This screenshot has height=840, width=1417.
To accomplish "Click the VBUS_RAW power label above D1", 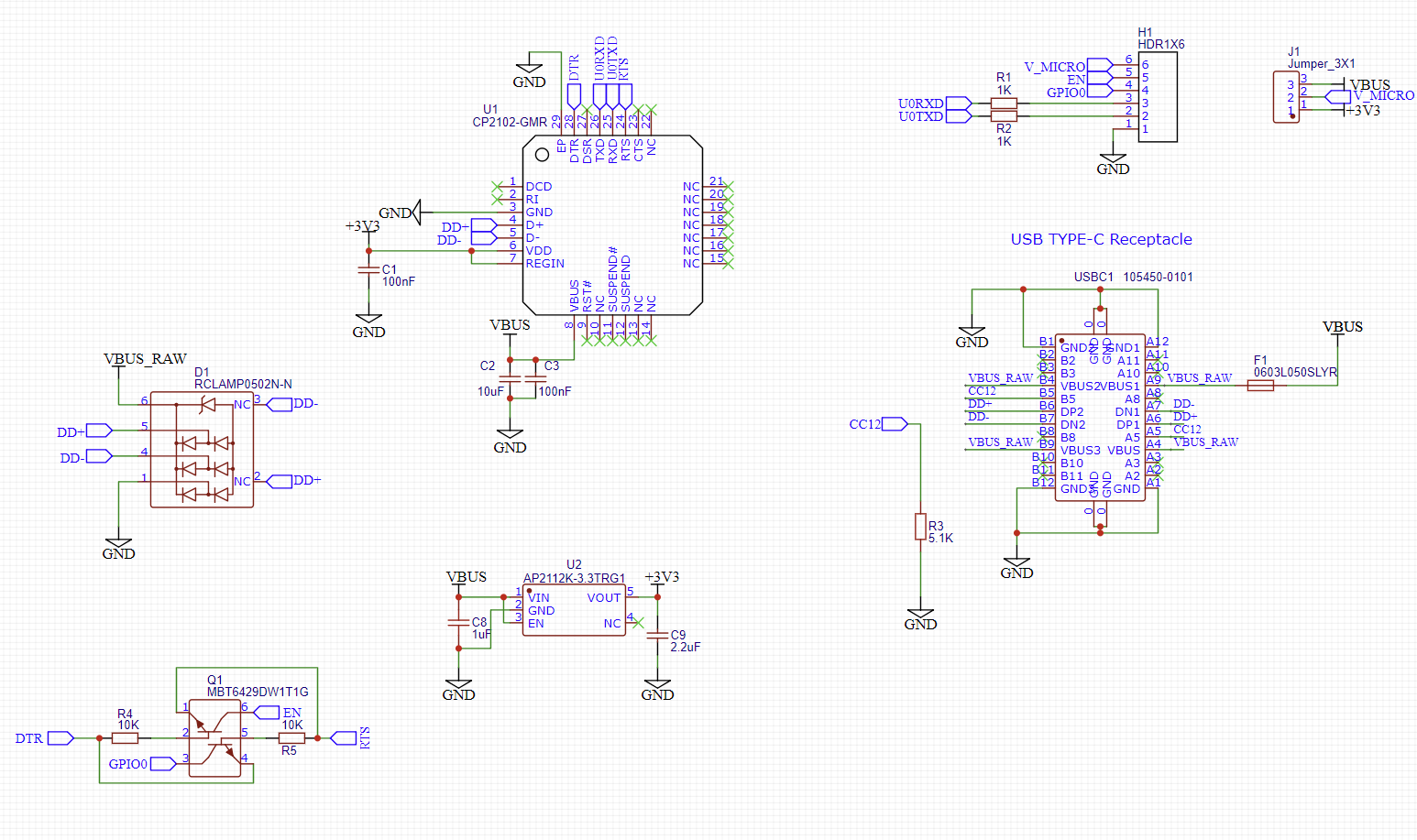I will click(x=145, y=359).
